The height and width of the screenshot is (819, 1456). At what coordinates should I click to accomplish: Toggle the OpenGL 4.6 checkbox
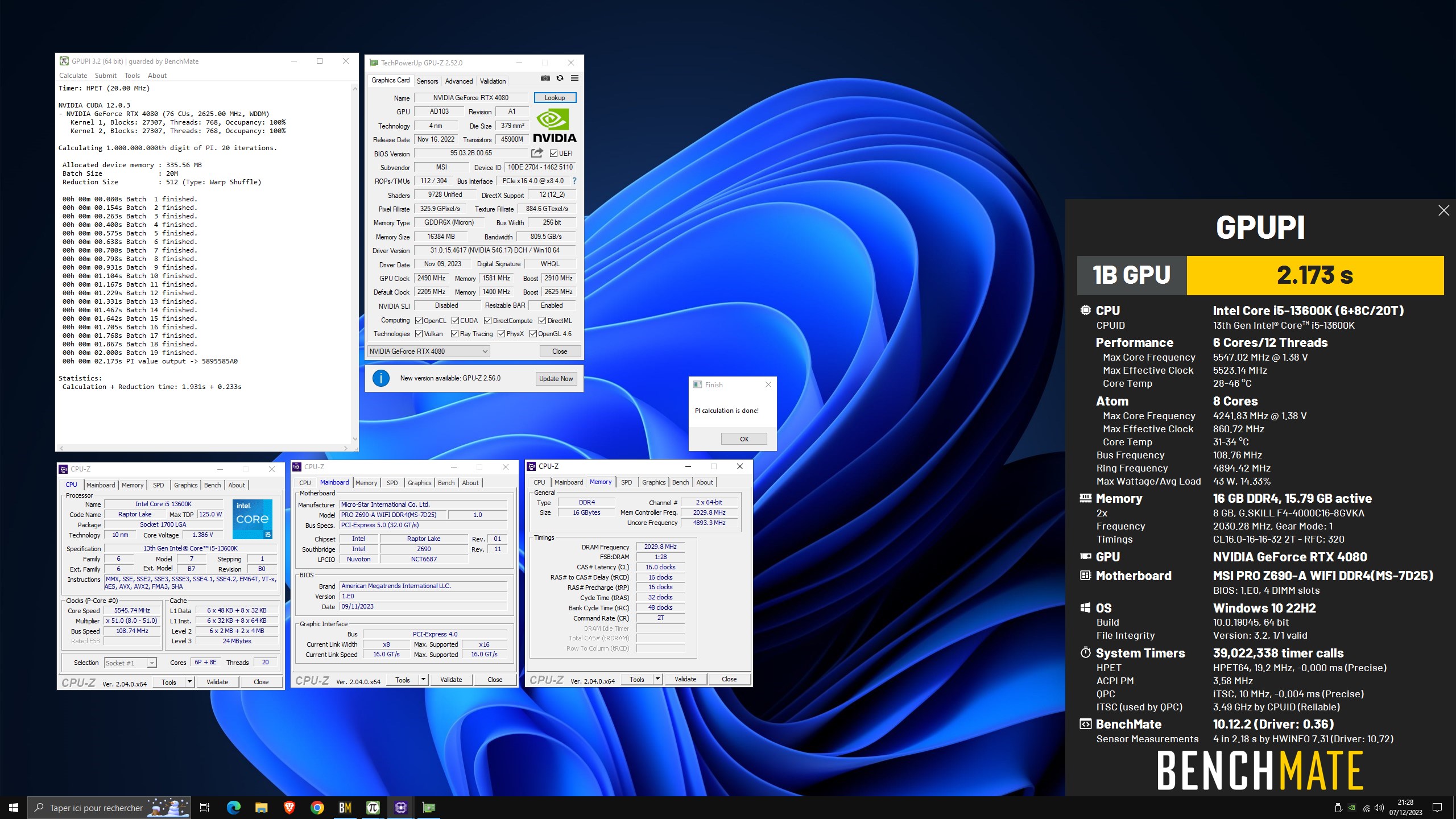(x=533, y=334)
